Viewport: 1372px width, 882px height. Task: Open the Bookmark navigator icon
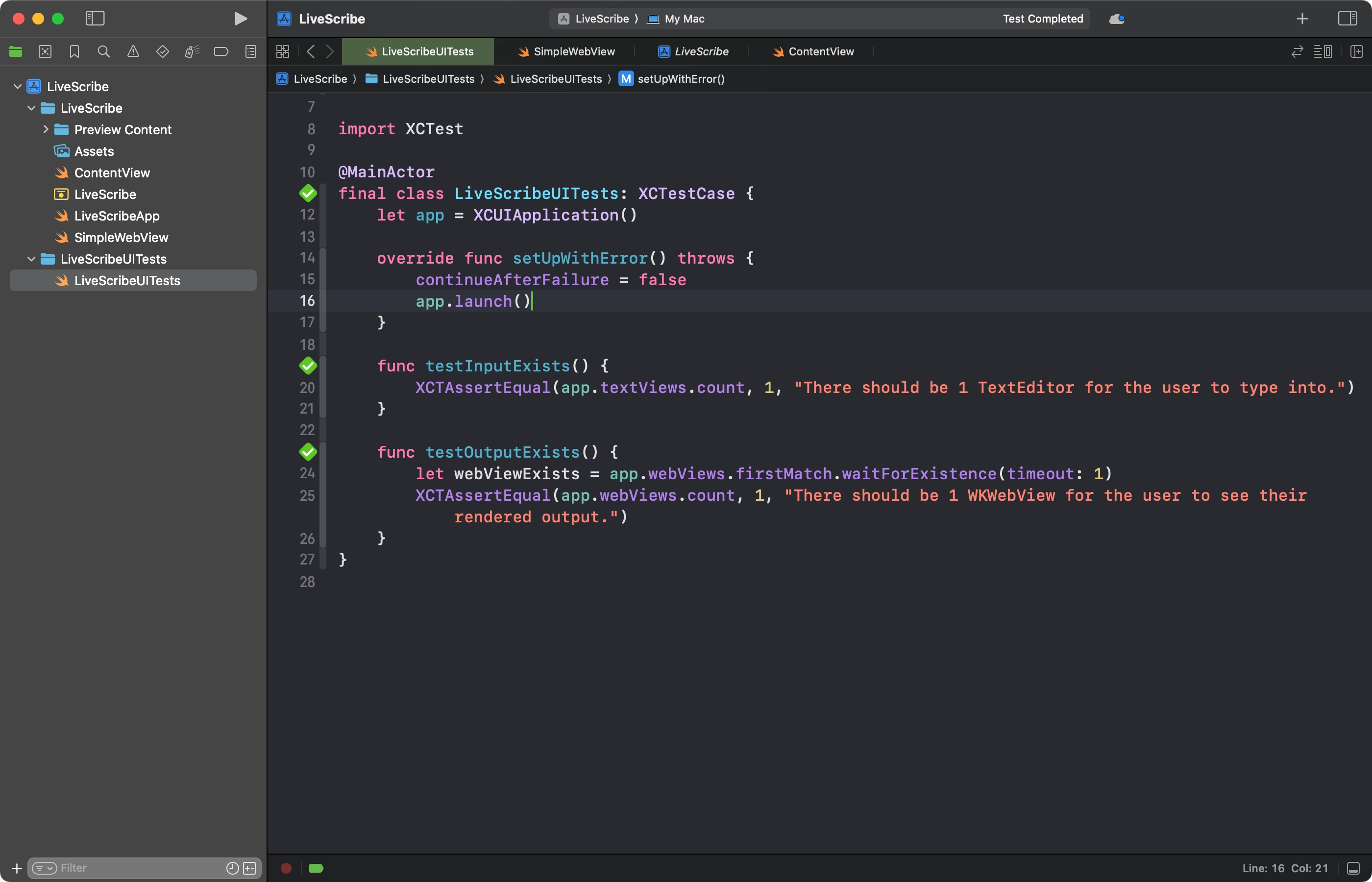(74, 51)
